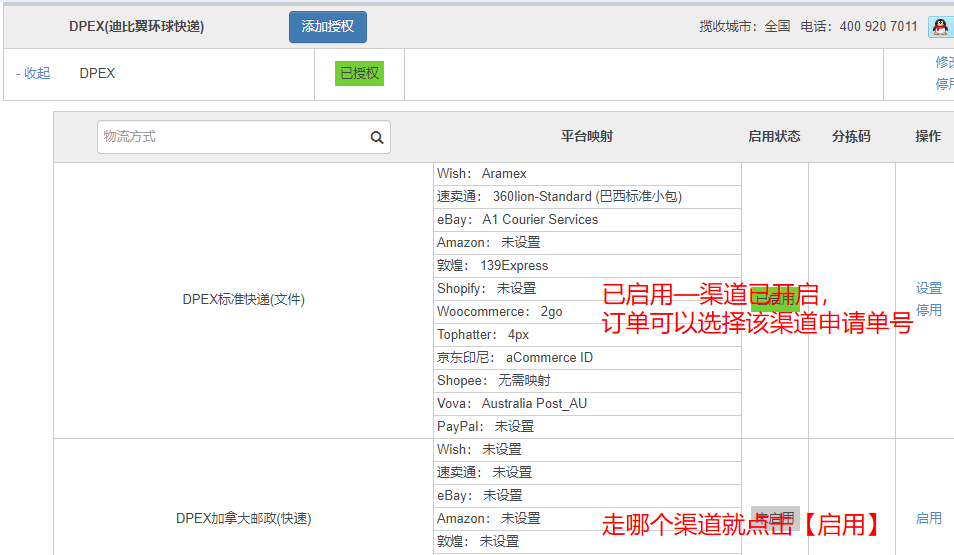Click 启用 for DPEX加拿大邮政(快递)
The width and height of the screenshot is (954, 555).
(x=928, y=518)
